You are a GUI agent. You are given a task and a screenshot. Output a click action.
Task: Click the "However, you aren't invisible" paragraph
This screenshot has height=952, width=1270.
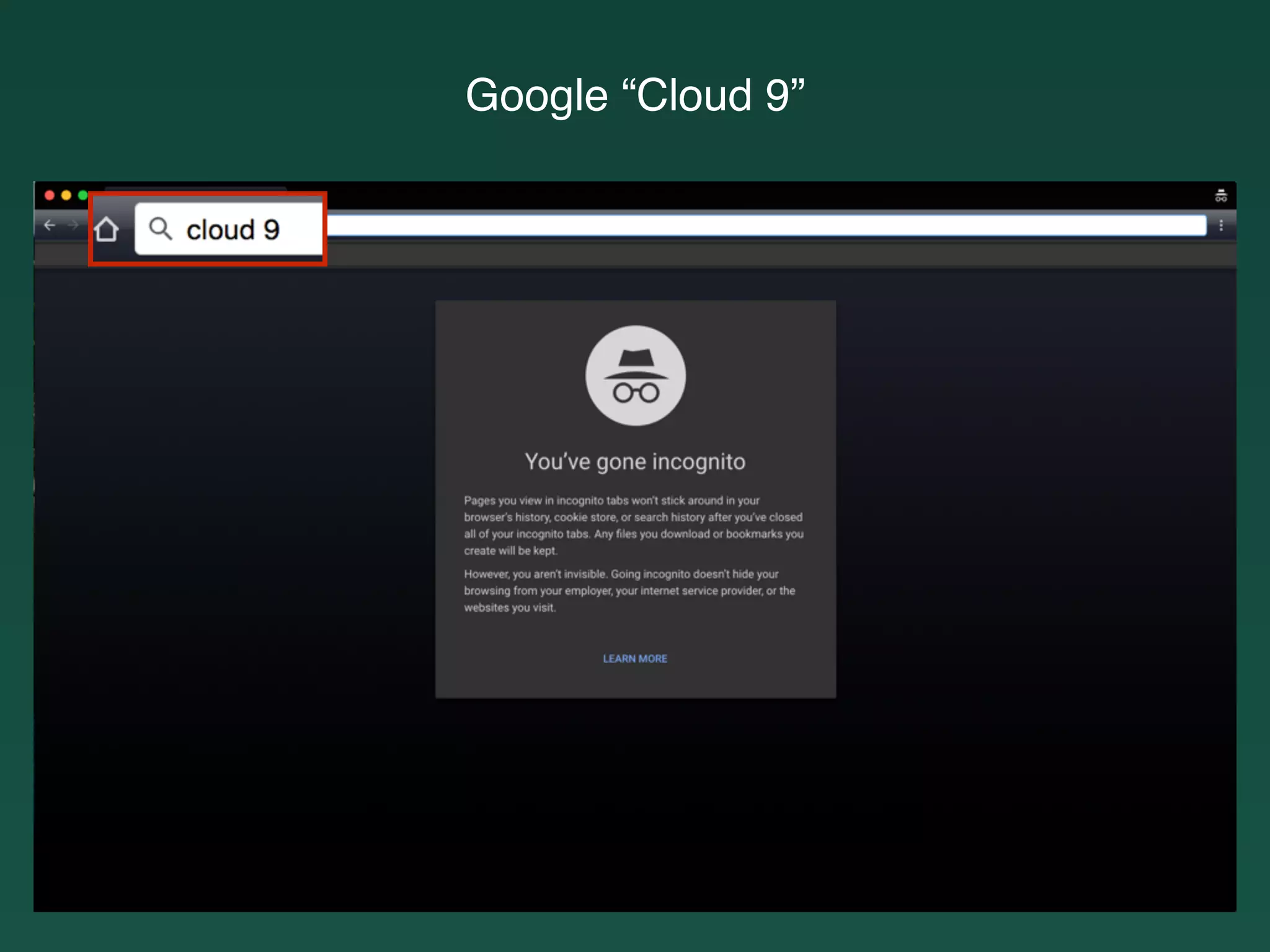629,591
